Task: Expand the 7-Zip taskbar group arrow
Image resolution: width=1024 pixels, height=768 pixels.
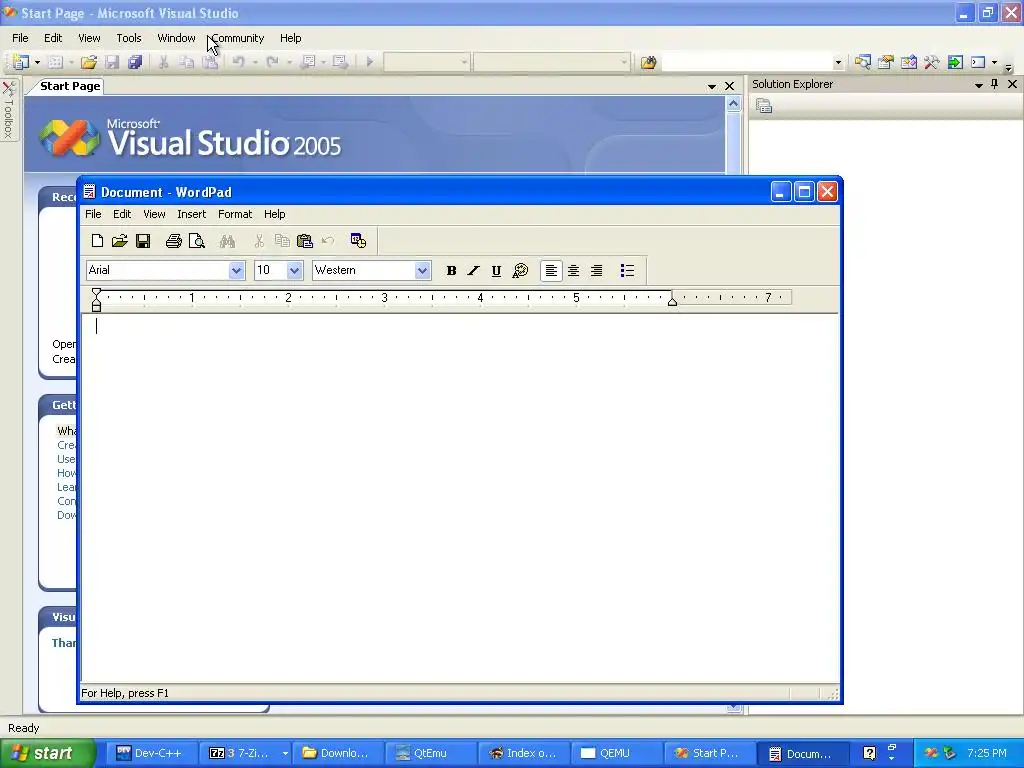Action: point(285,754)
